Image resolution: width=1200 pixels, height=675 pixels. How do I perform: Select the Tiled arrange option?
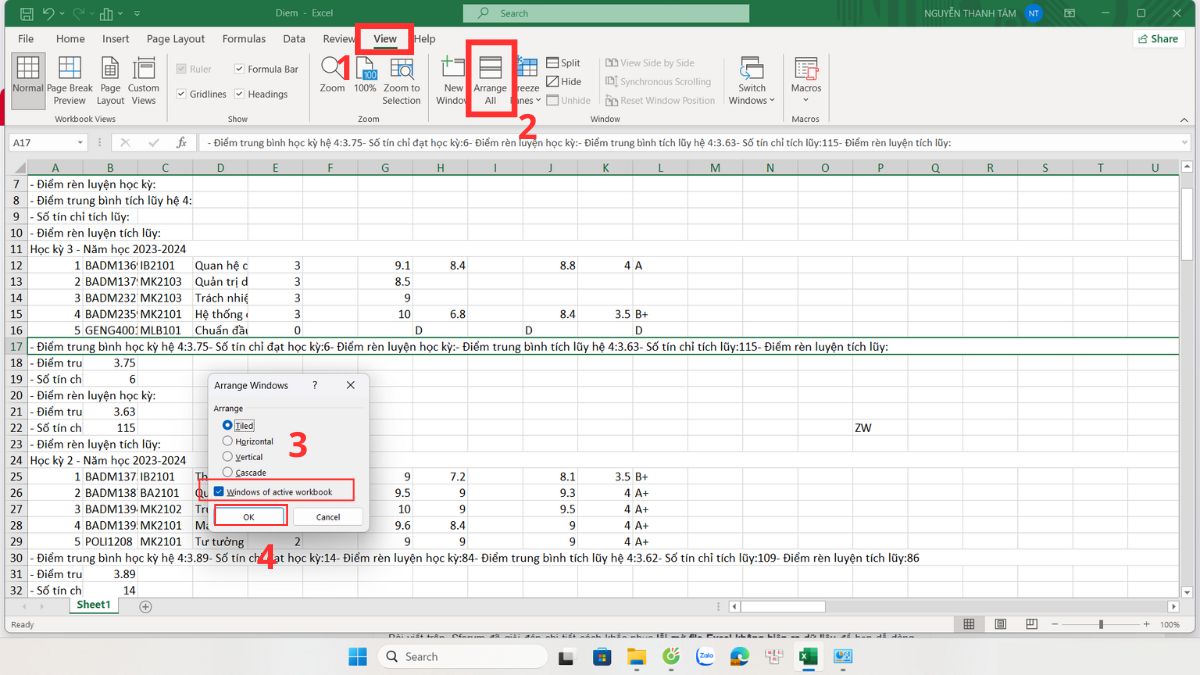(x=228, y=425)
